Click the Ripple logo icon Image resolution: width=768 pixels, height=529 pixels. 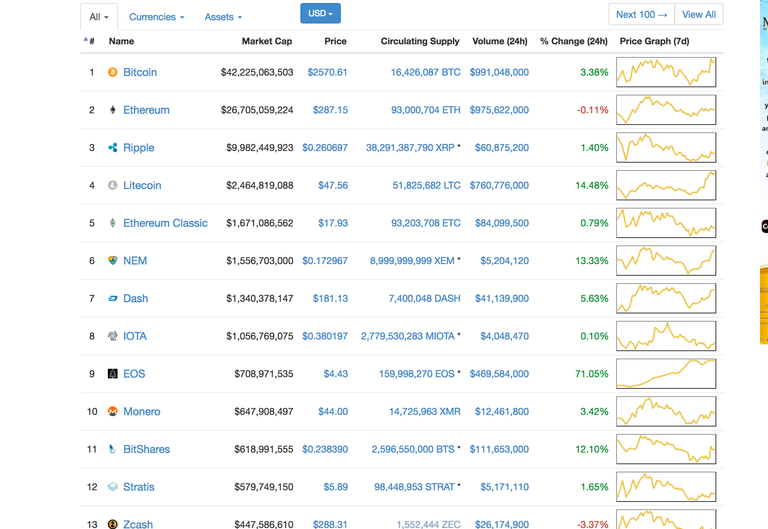(113, 148)
